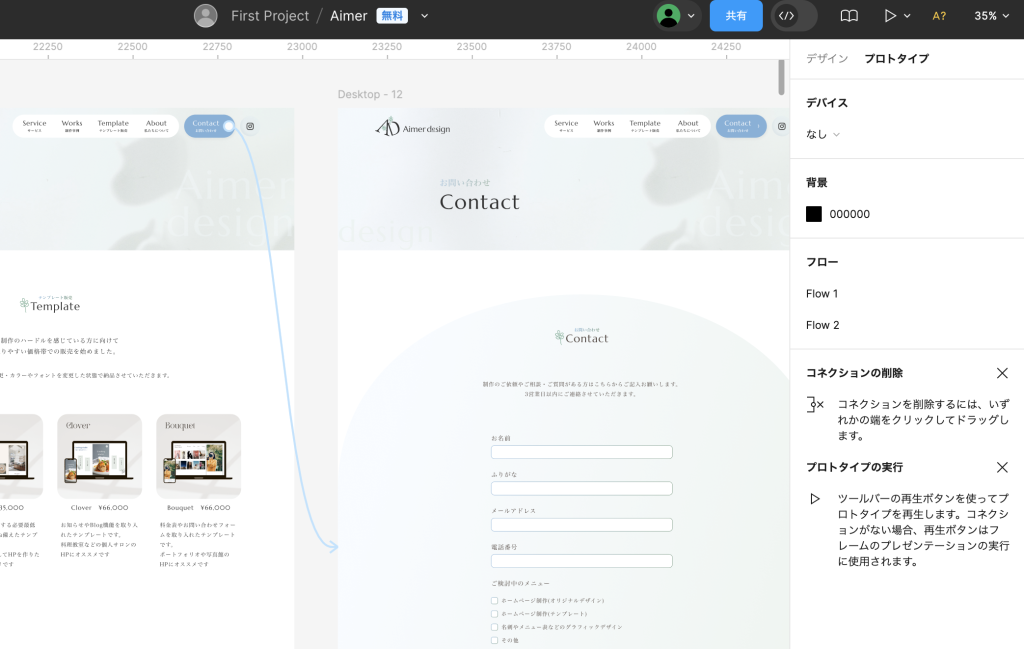Viewport: 1024px width, 649px height.
Task: Click the user avatar in top bar
Action: 205,16
